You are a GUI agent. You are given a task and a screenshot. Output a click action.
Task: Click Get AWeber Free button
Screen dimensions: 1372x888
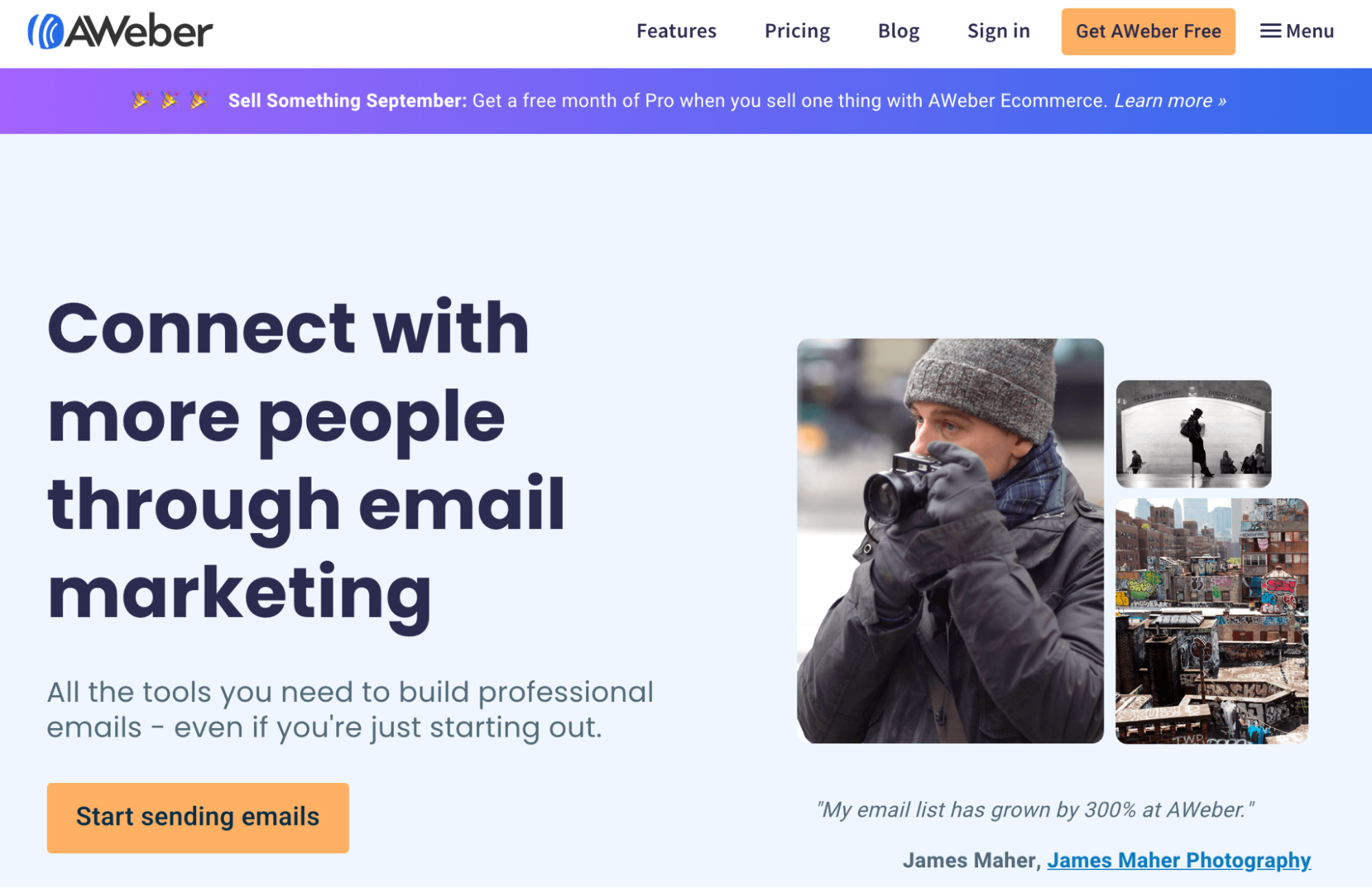click(1148, 30)
